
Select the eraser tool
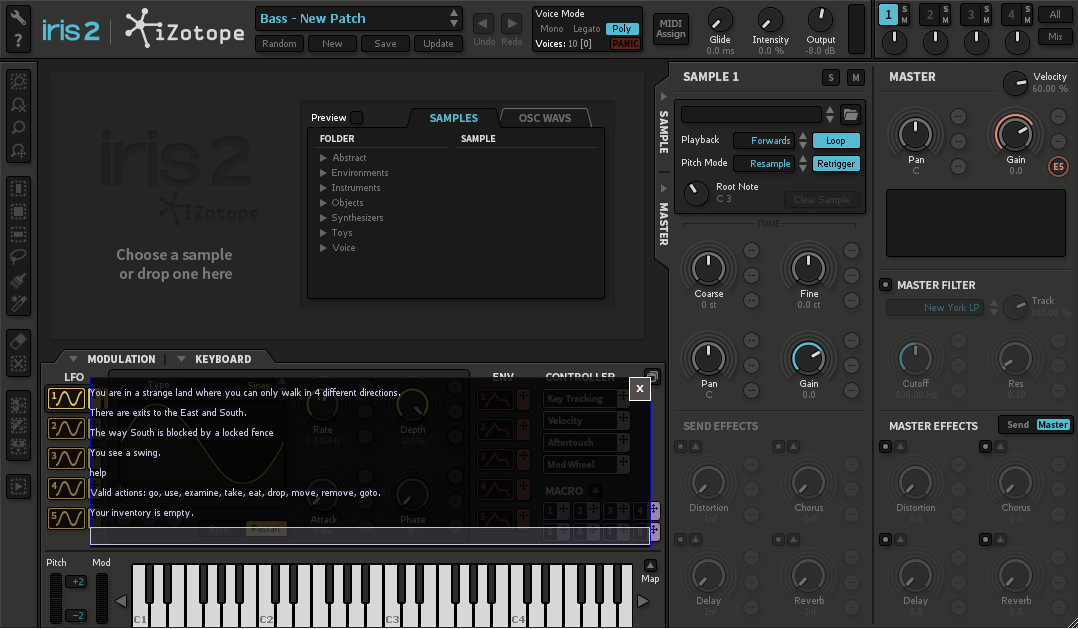(x=18, y=341)
